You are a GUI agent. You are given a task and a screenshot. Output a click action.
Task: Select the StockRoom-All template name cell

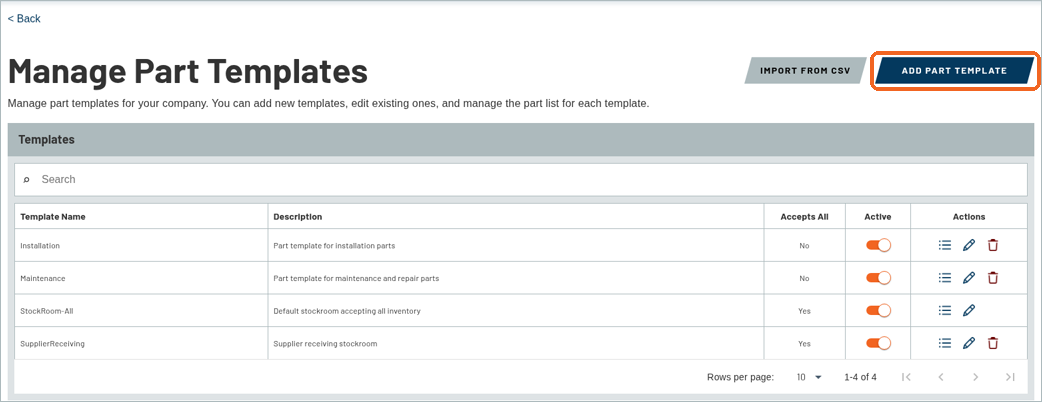tap(141, 310)
